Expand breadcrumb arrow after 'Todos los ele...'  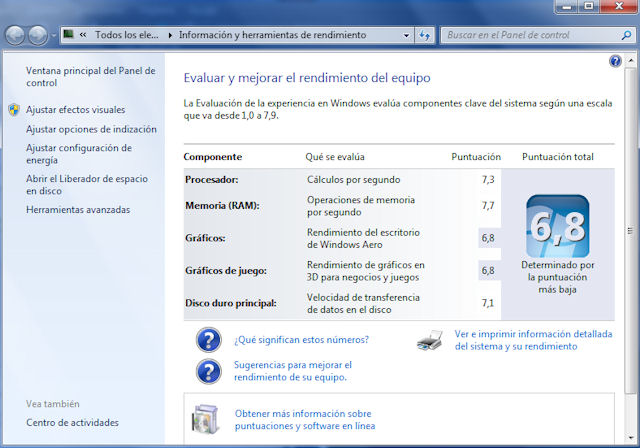point(170,35)
